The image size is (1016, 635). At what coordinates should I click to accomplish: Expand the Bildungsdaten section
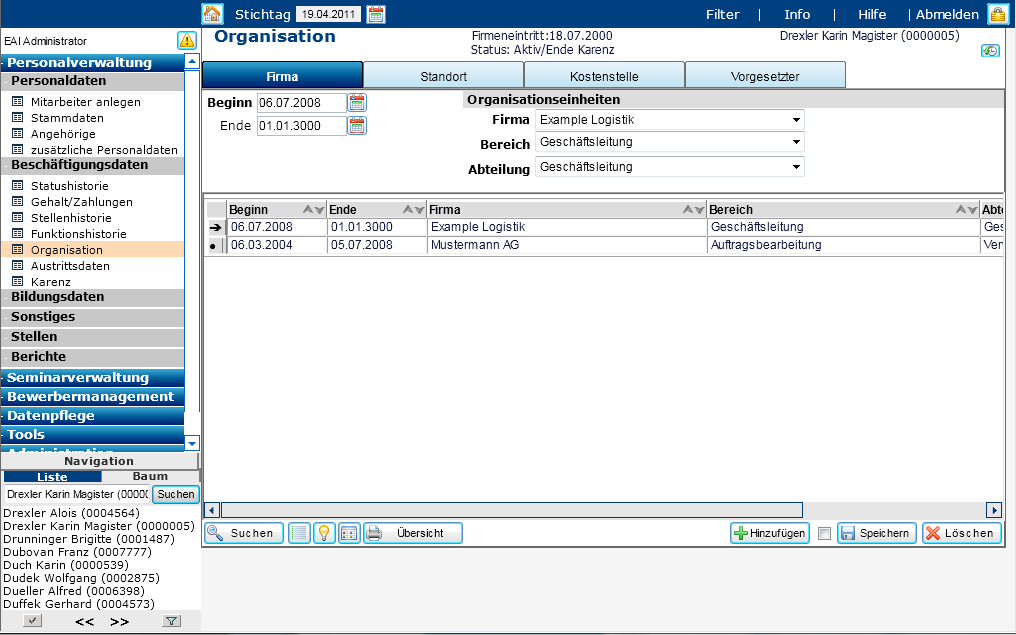coord(93,297)
